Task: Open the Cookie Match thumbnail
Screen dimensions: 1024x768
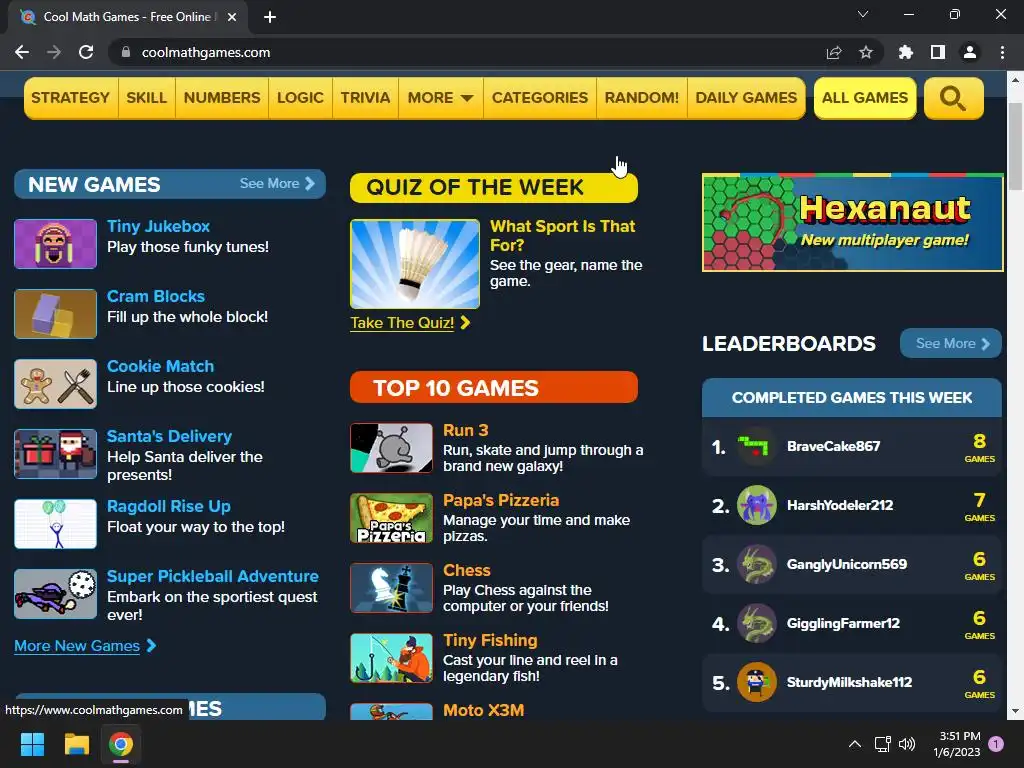Action: tap(56, 383)
